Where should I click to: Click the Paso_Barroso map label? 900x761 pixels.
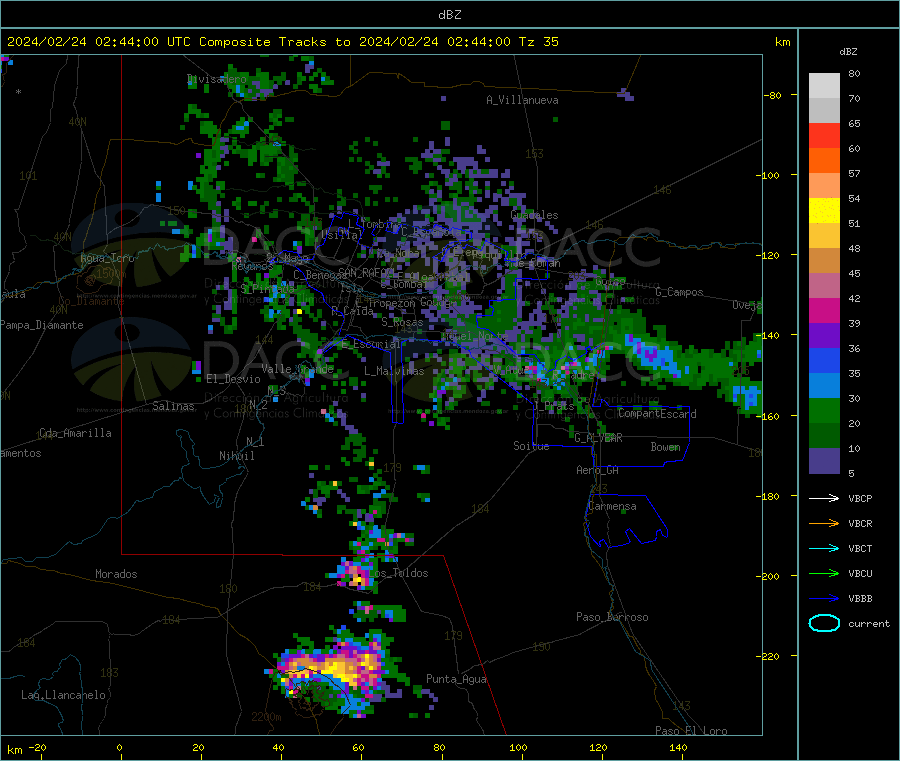point(612,617)
